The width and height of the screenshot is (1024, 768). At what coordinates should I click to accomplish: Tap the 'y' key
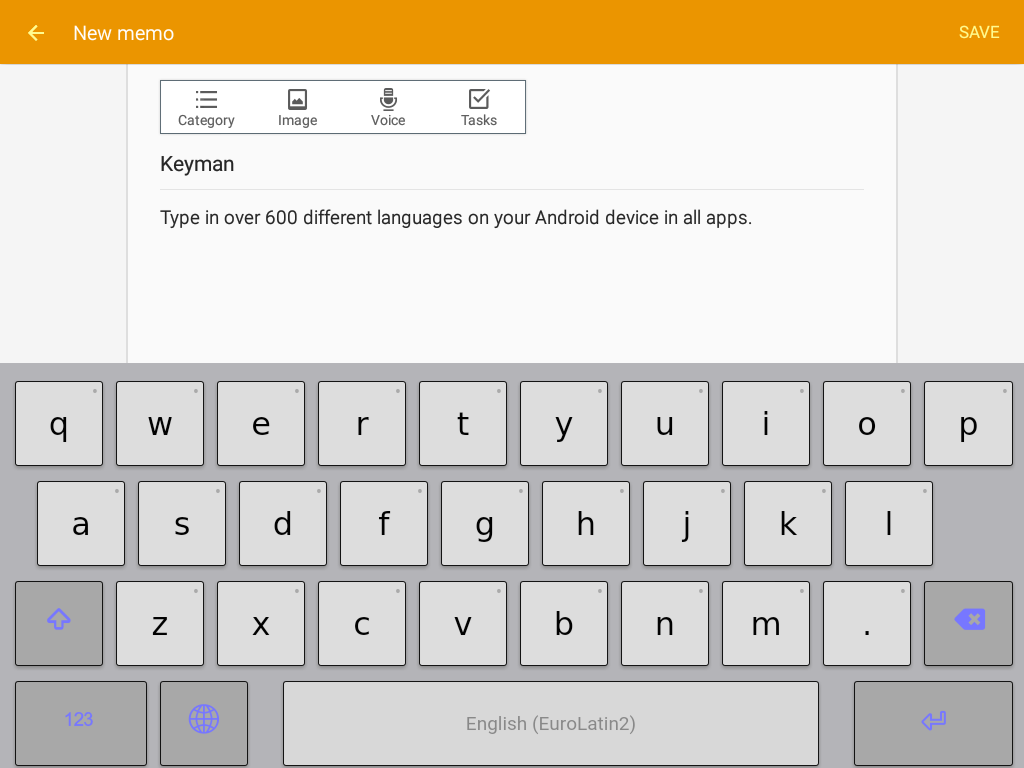point(564,423)
